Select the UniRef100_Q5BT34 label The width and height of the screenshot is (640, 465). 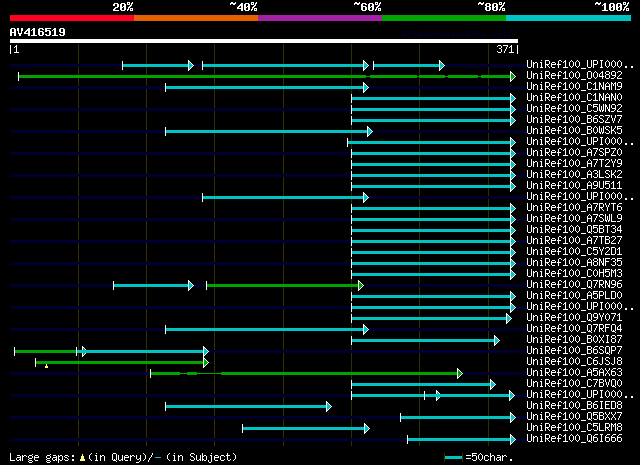coord(574,229)
